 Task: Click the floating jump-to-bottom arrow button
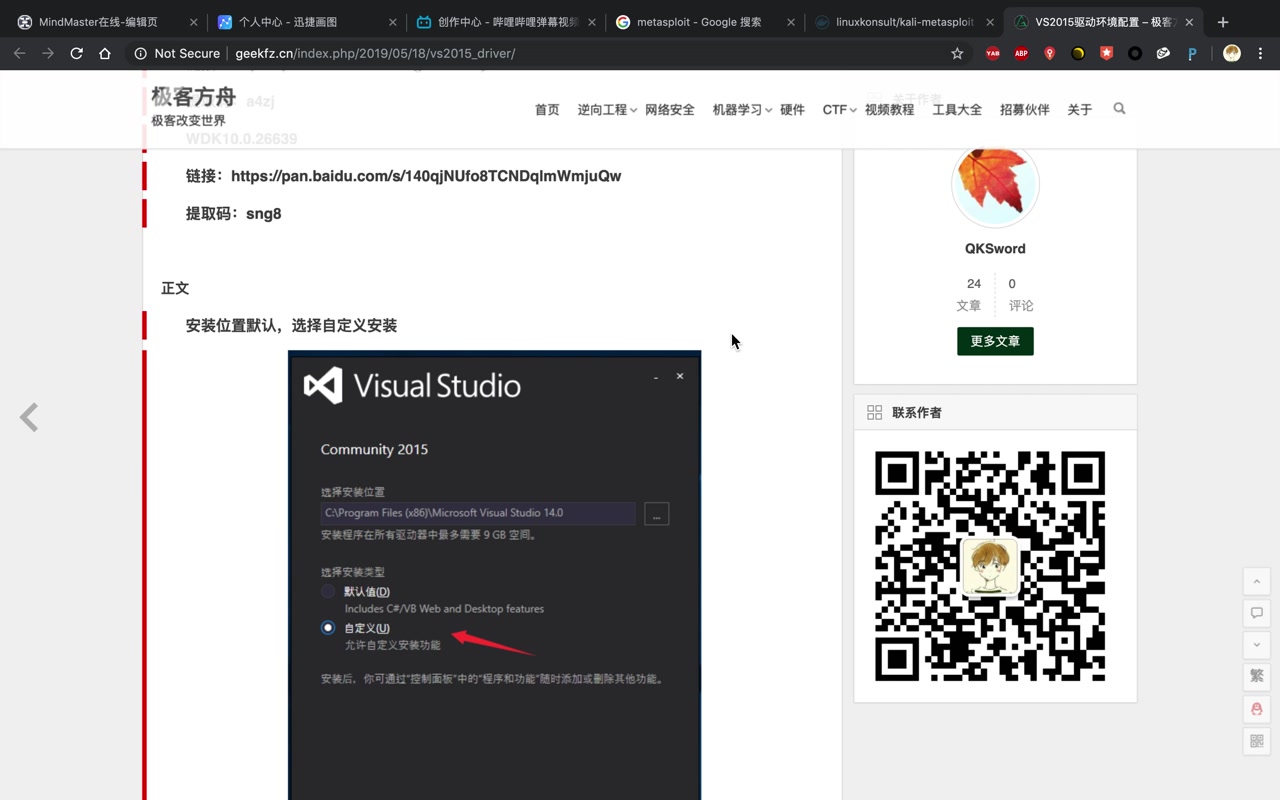(x=1257, y=645)
